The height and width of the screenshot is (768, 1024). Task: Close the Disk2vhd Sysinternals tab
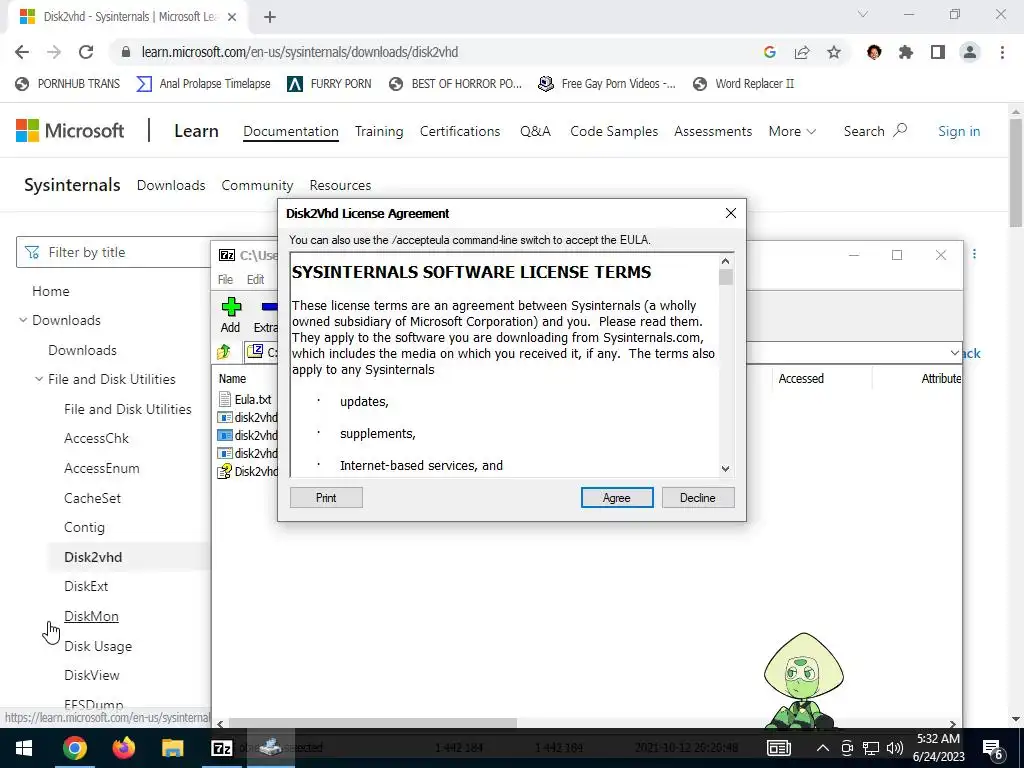pyautogui.click(x=232, y=17)
